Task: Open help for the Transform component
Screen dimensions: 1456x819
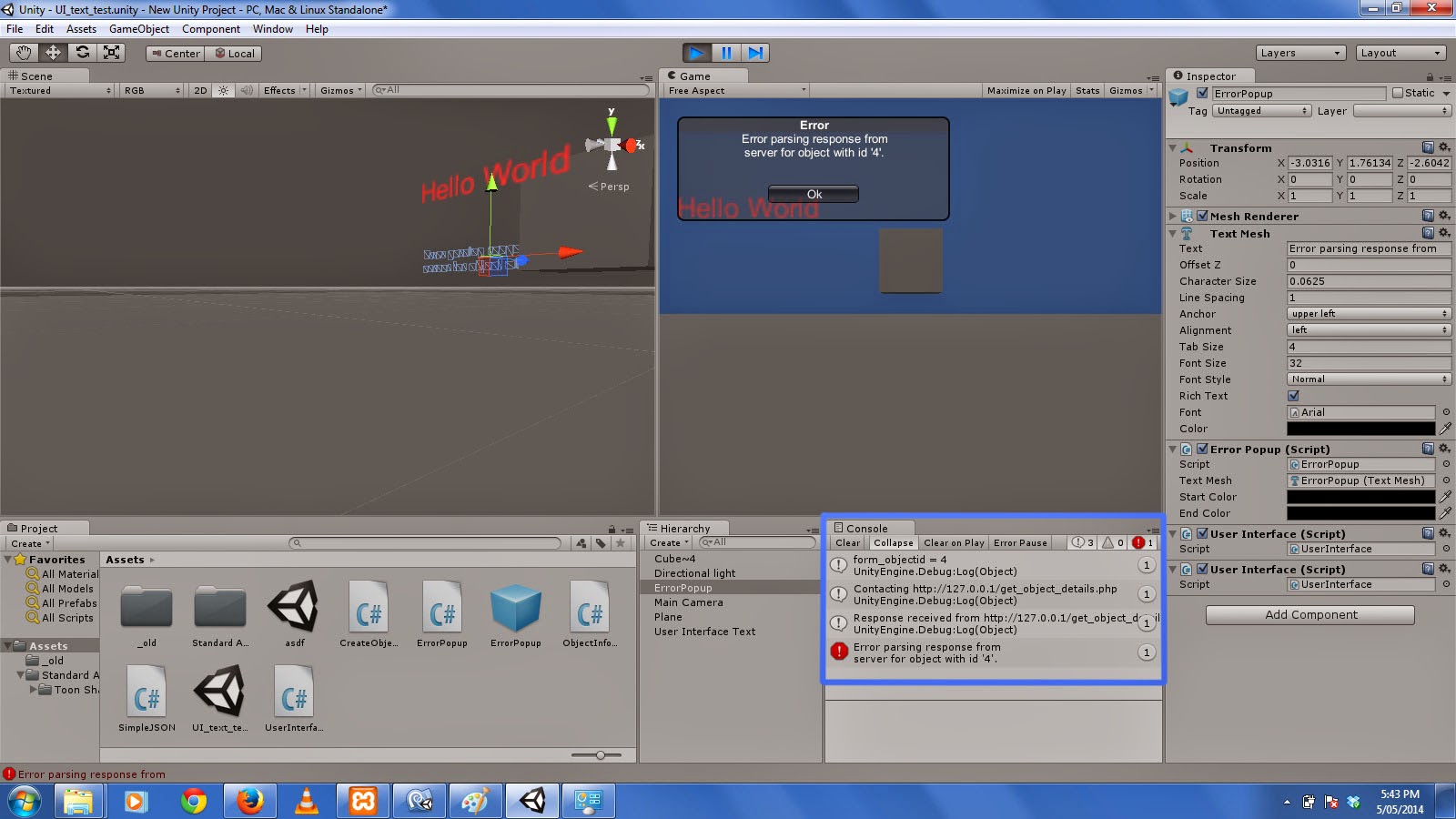Action: (1428, 147)
